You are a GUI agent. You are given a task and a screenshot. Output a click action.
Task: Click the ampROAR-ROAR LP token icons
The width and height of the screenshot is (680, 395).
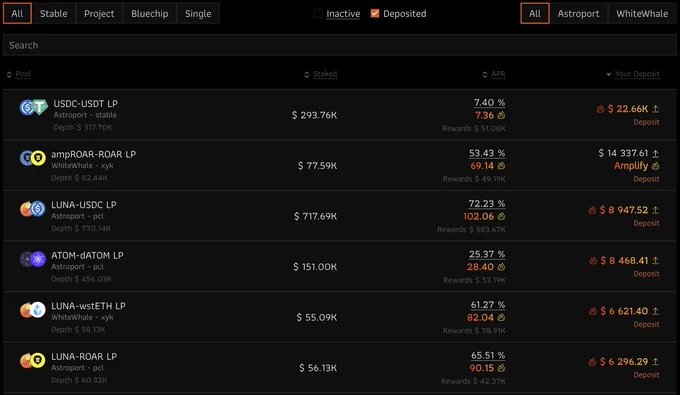[33, 158]
